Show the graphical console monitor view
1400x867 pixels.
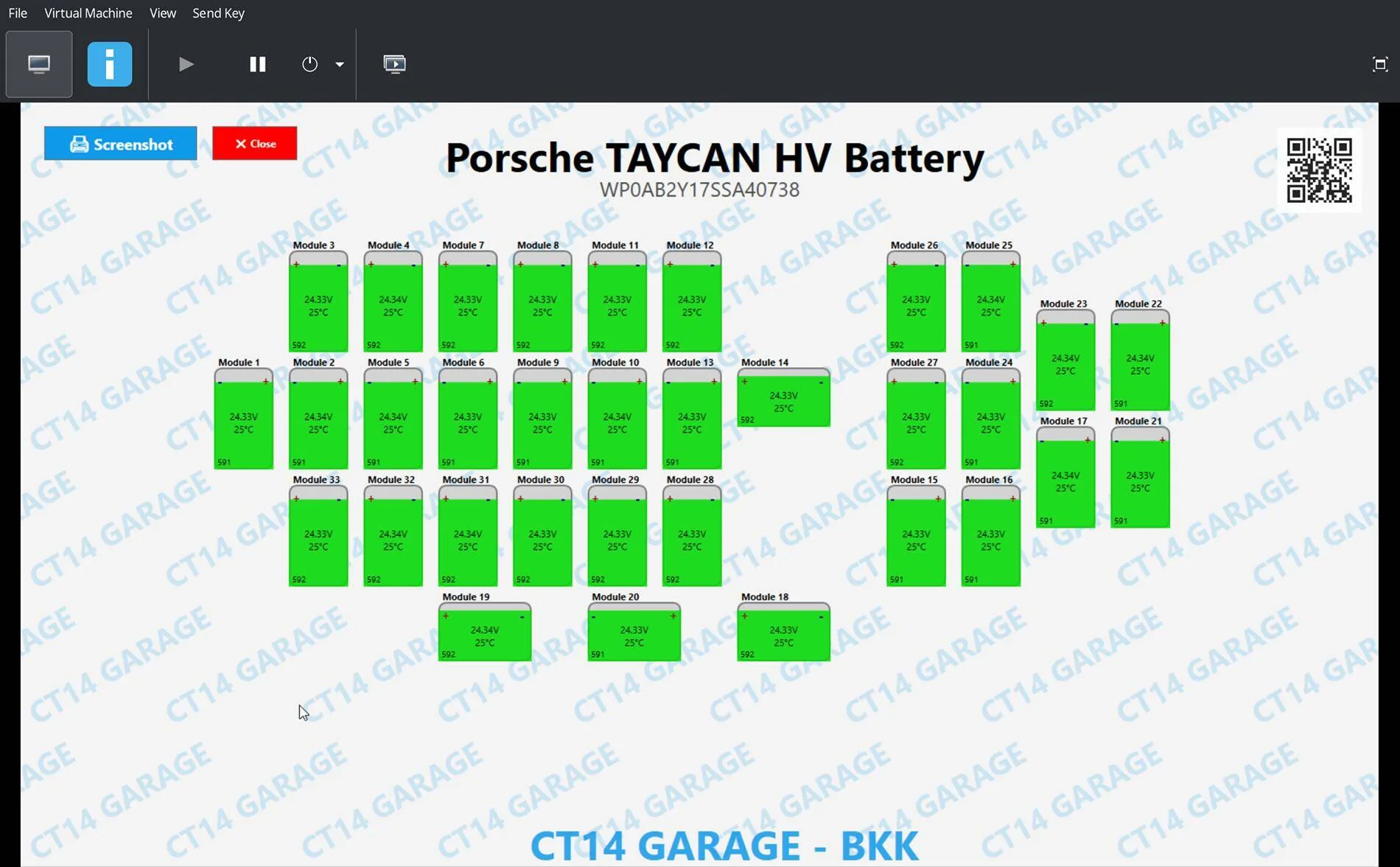[39, 64]
